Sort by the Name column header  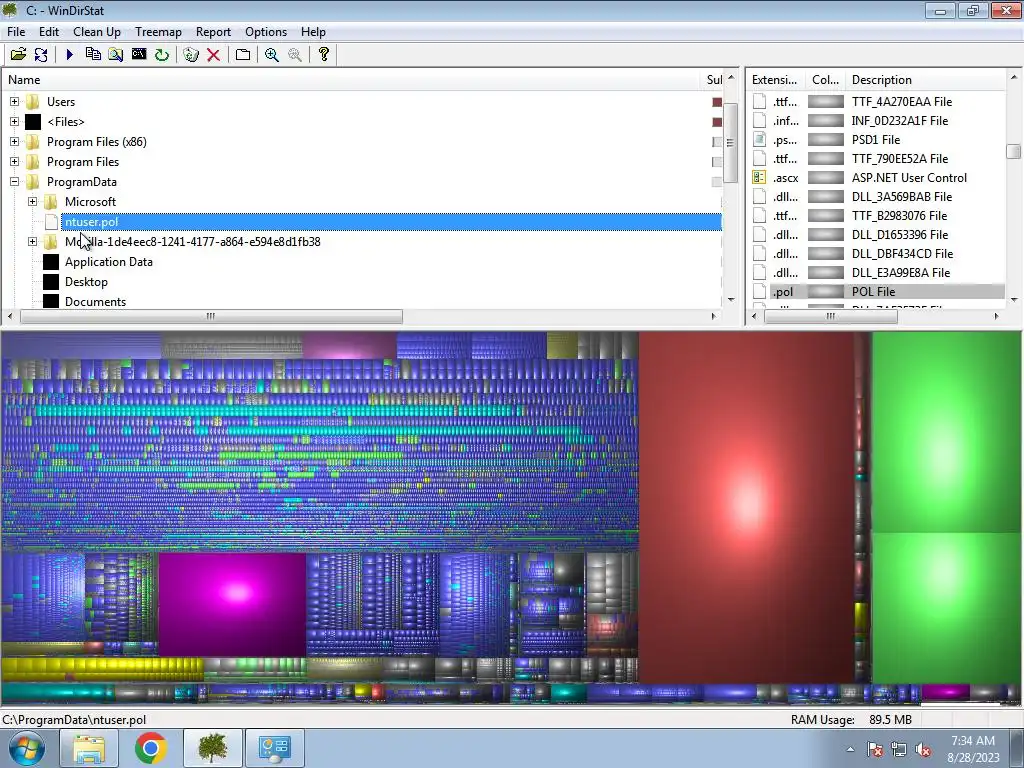351,80
